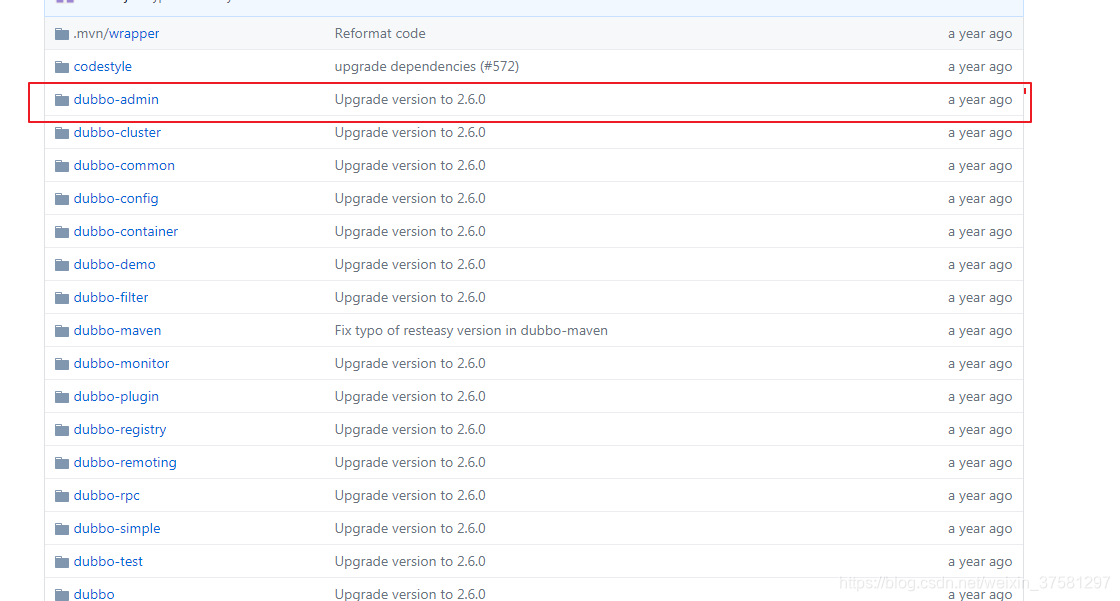
Task: Click 'a year ago' timestamp in dubbo-test row
Action: (980, 562)
